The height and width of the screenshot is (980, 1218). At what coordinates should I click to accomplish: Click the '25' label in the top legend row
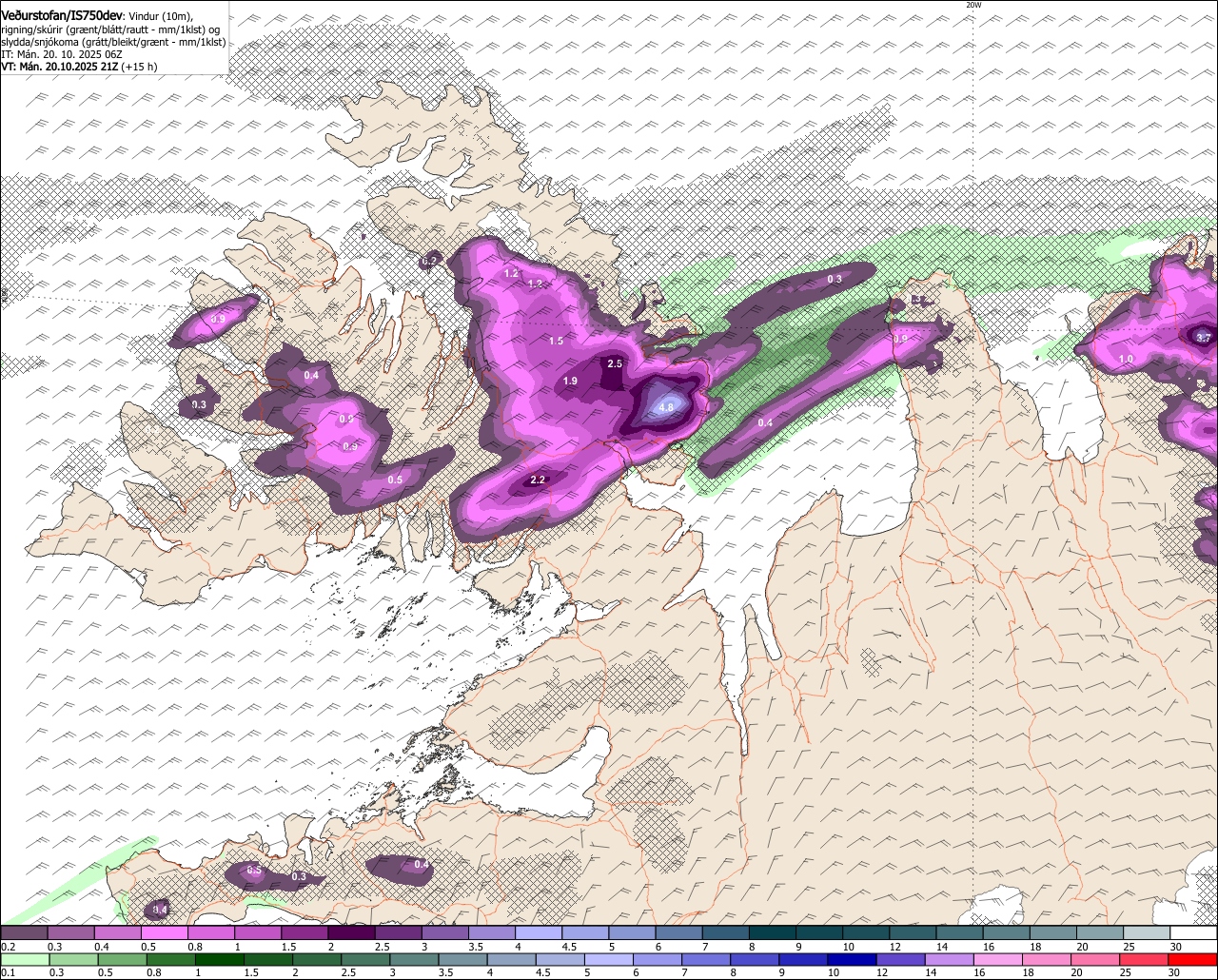tap(1130, 947)
